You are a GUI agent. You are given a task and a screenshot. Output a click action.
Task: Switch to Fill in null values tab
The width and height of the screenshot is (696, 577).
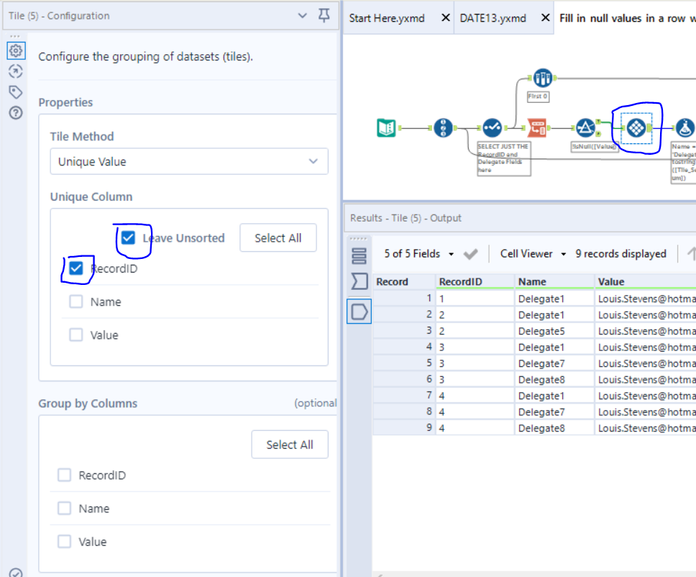[627, 18]
